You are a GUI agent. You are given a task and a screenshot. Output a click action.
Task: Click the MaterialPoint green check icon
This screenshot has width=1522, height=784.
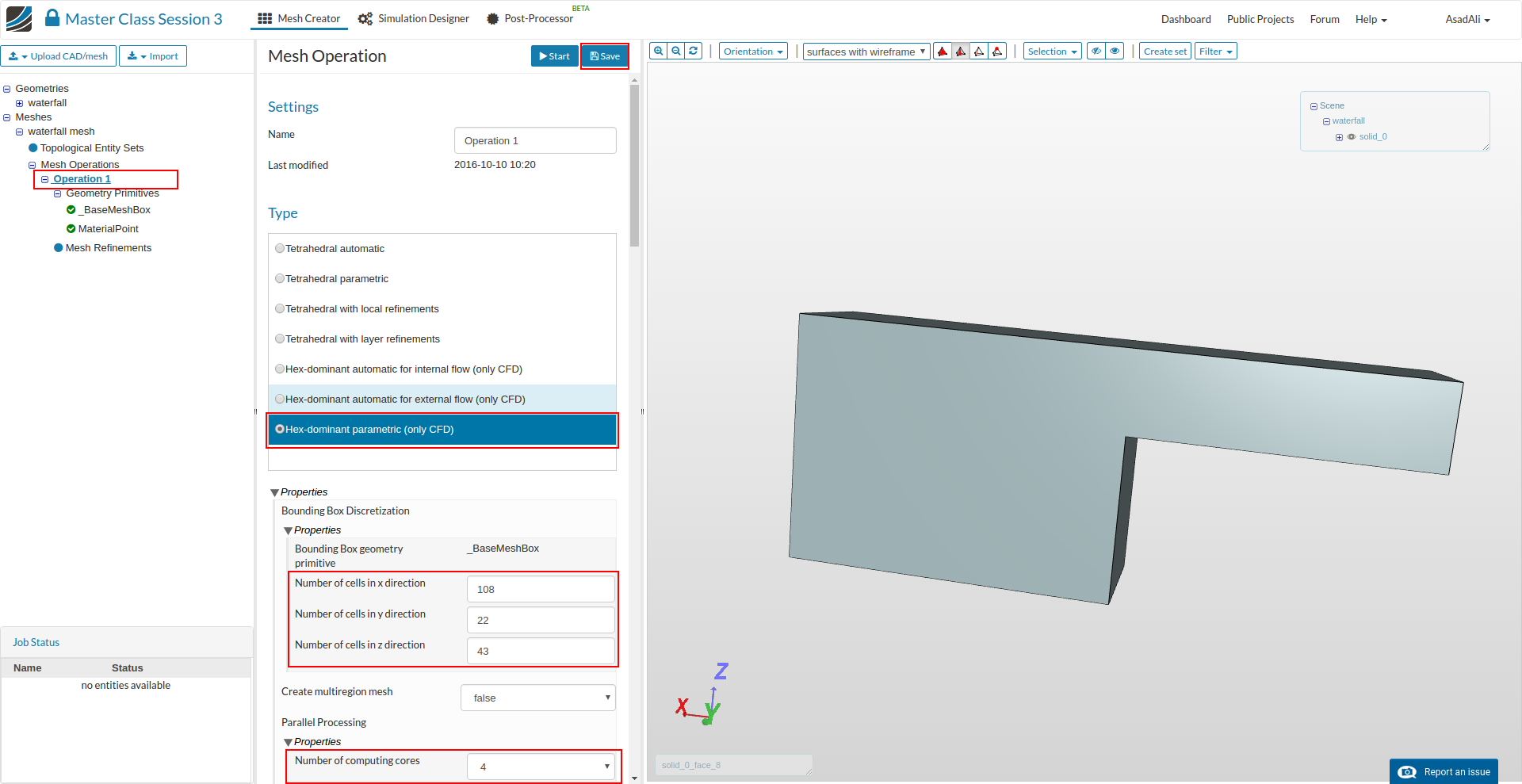[x=71, y=229]
